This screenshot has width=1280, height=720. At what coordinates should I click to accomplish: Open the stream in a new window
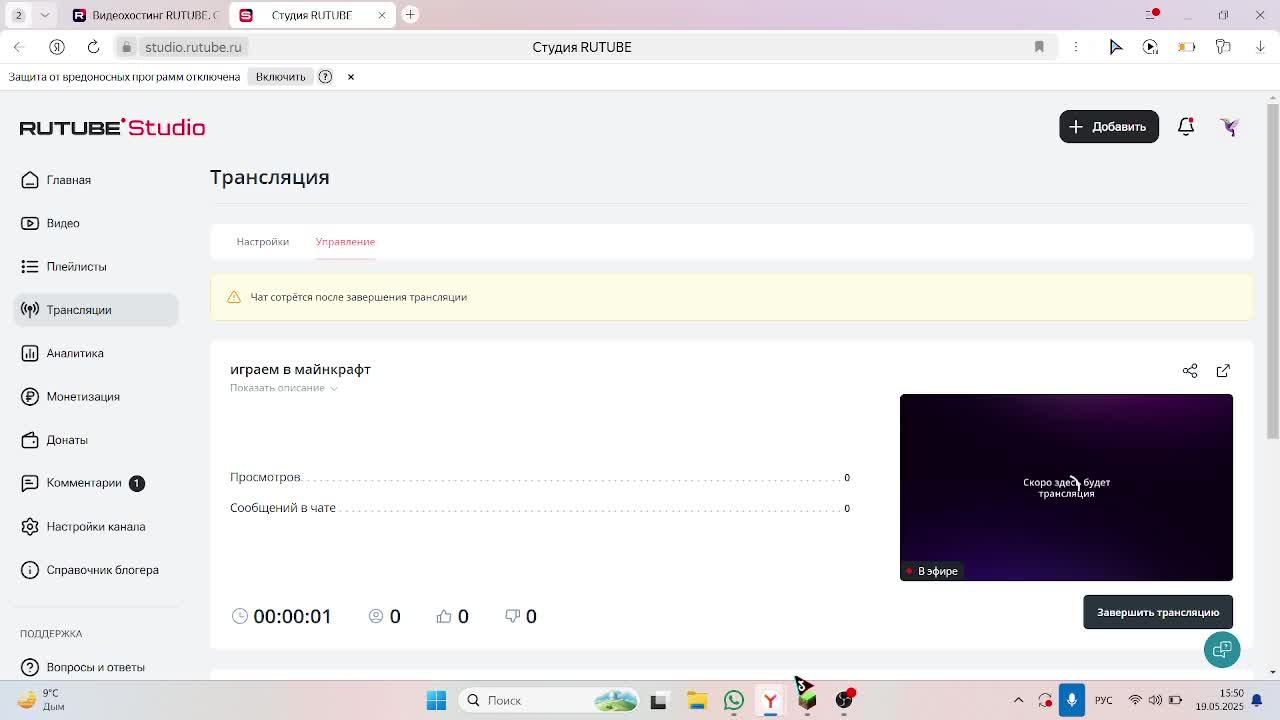[1223, 371]
